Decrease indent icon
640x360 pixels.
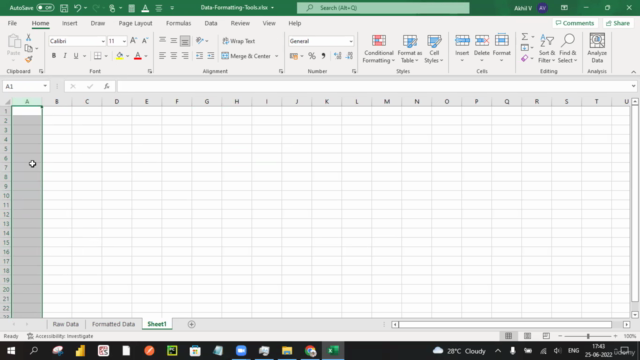click(199, 56)
